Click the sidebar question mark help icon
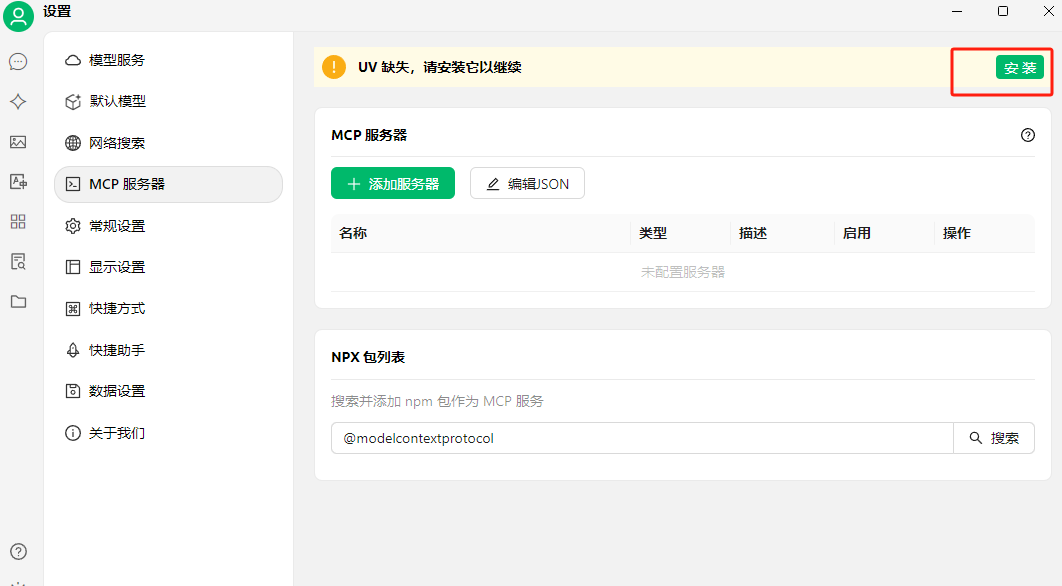 coord(18,551)
